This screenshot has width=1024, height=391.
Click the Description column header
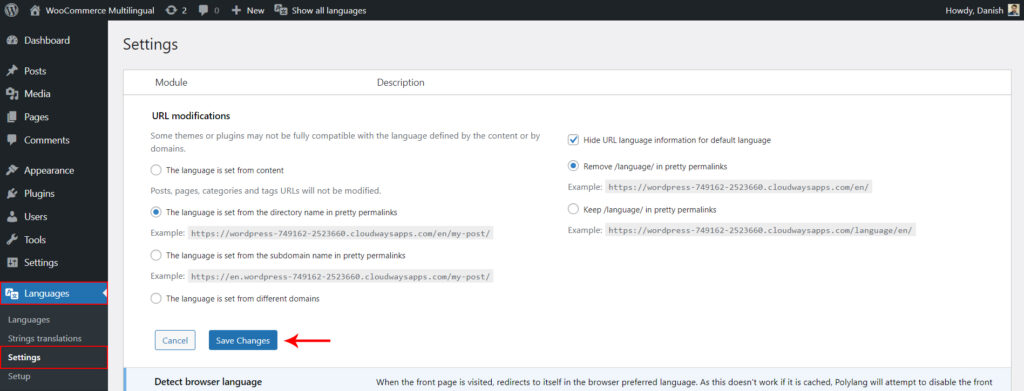coord(400,83)
